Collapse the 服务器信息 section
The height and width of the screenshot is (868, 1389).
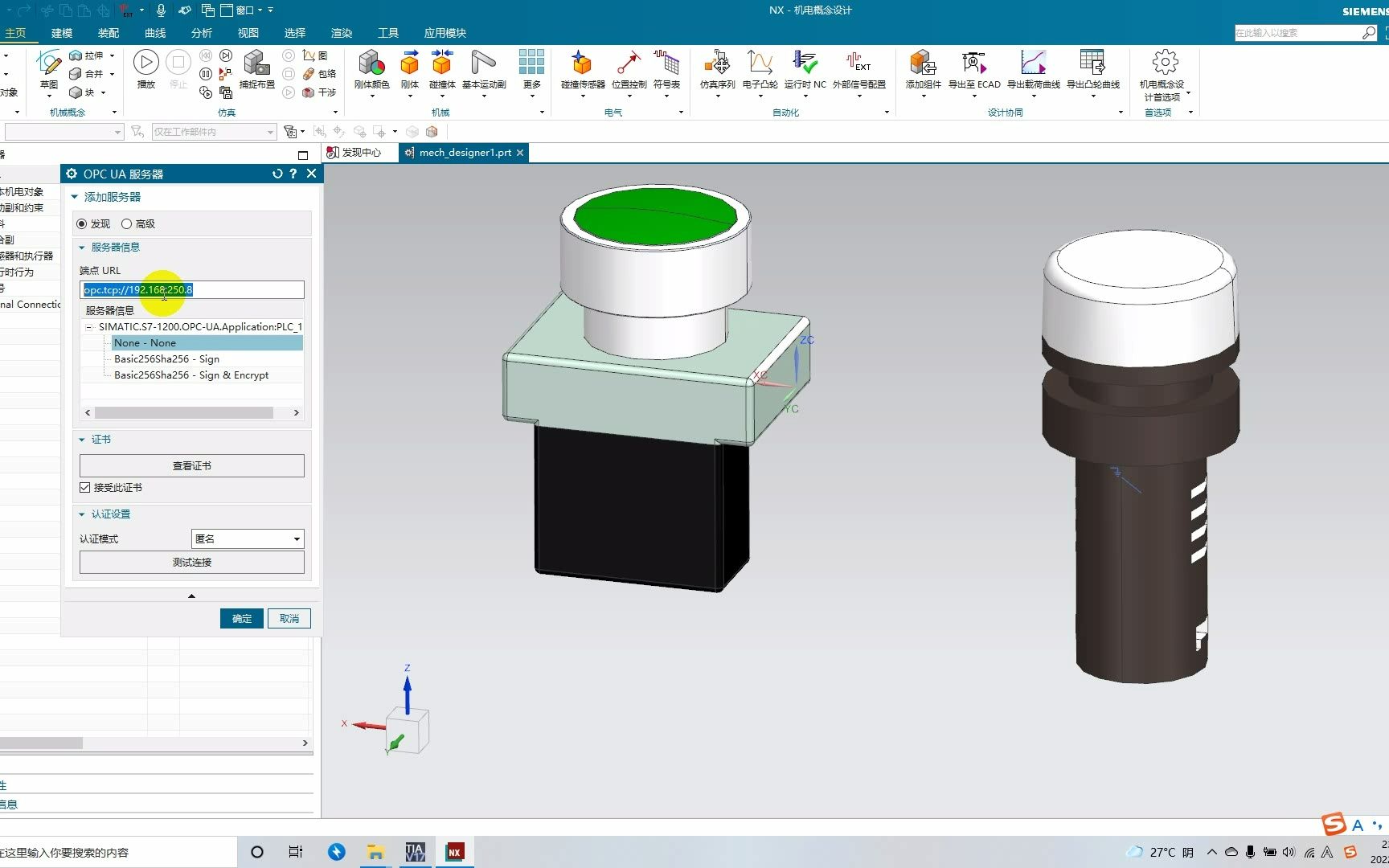tap(82, 248)
